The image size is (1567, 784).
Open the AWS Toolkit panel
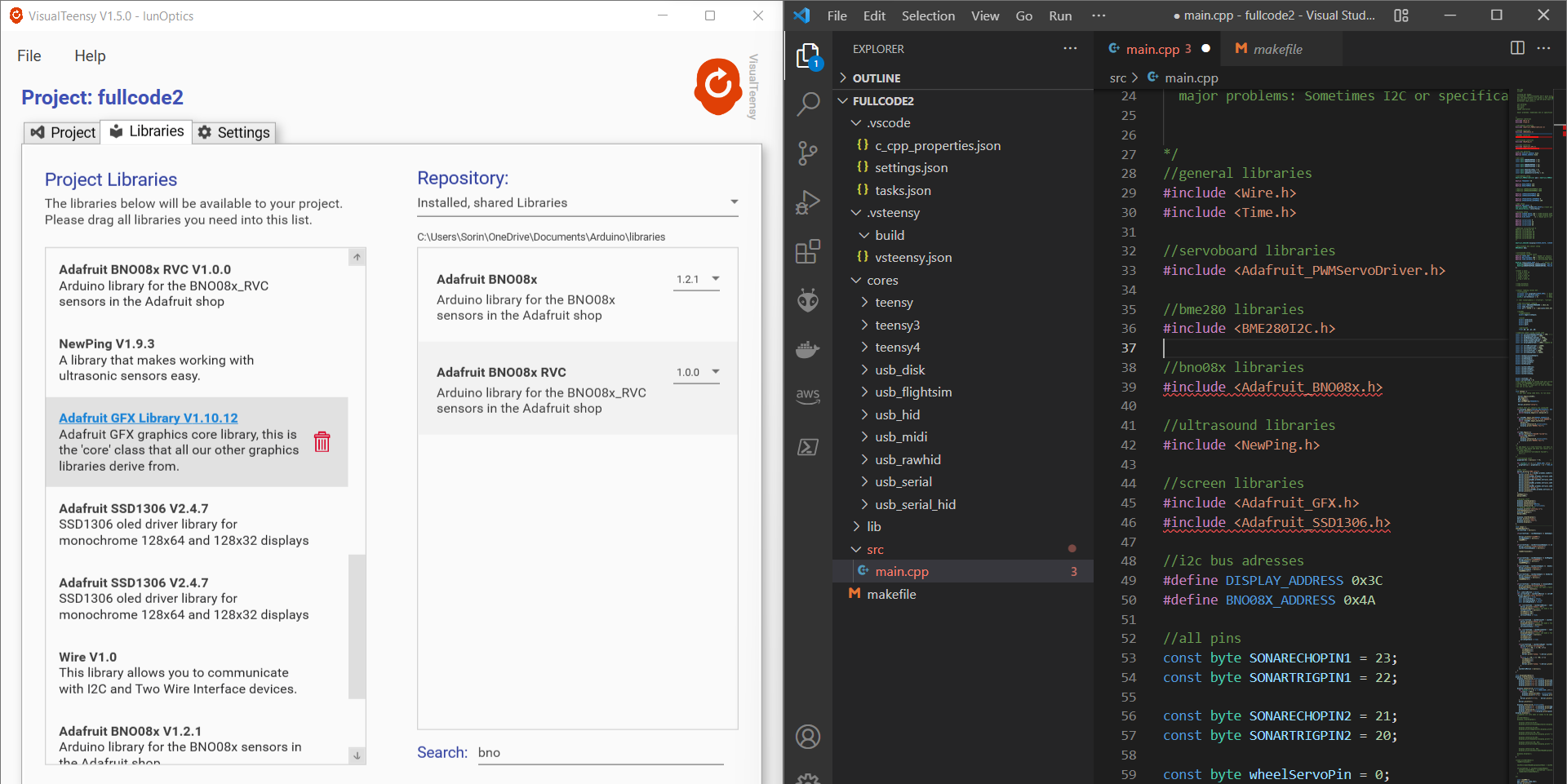808,396
